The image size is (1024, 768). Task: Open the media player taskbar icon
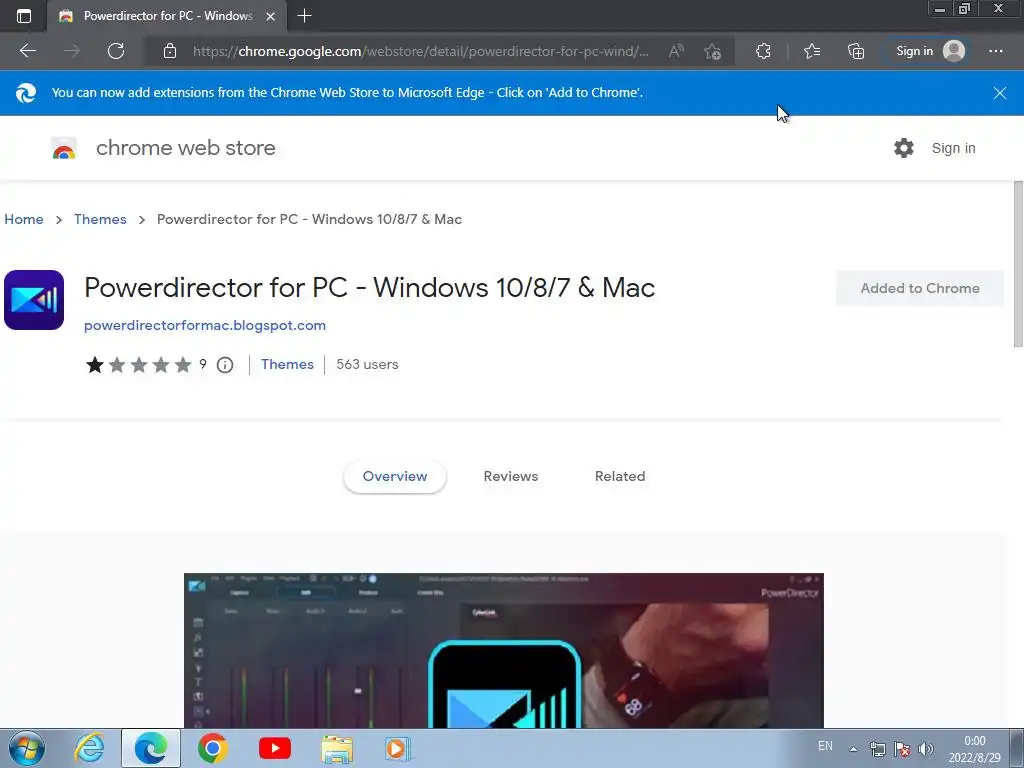point(398,748)
